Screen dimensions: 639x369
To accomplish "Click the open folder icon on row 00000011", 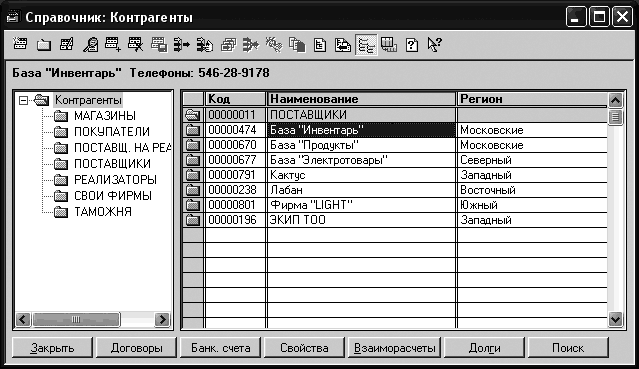I will tap(193, 115).
